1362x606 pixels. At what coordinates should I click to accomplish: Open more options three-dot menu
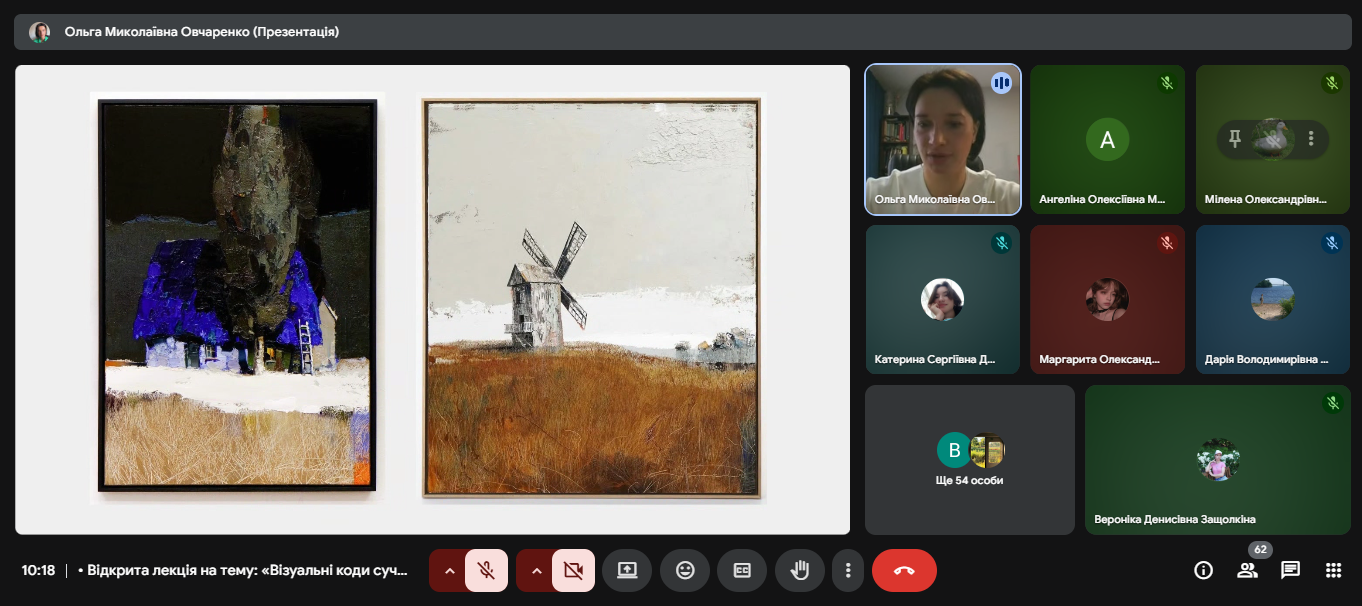point(848,571)
